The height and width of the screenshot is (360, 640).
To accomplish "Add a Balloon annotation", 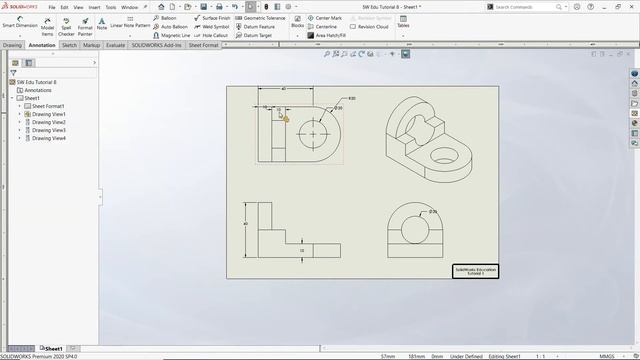I will 164,18.
